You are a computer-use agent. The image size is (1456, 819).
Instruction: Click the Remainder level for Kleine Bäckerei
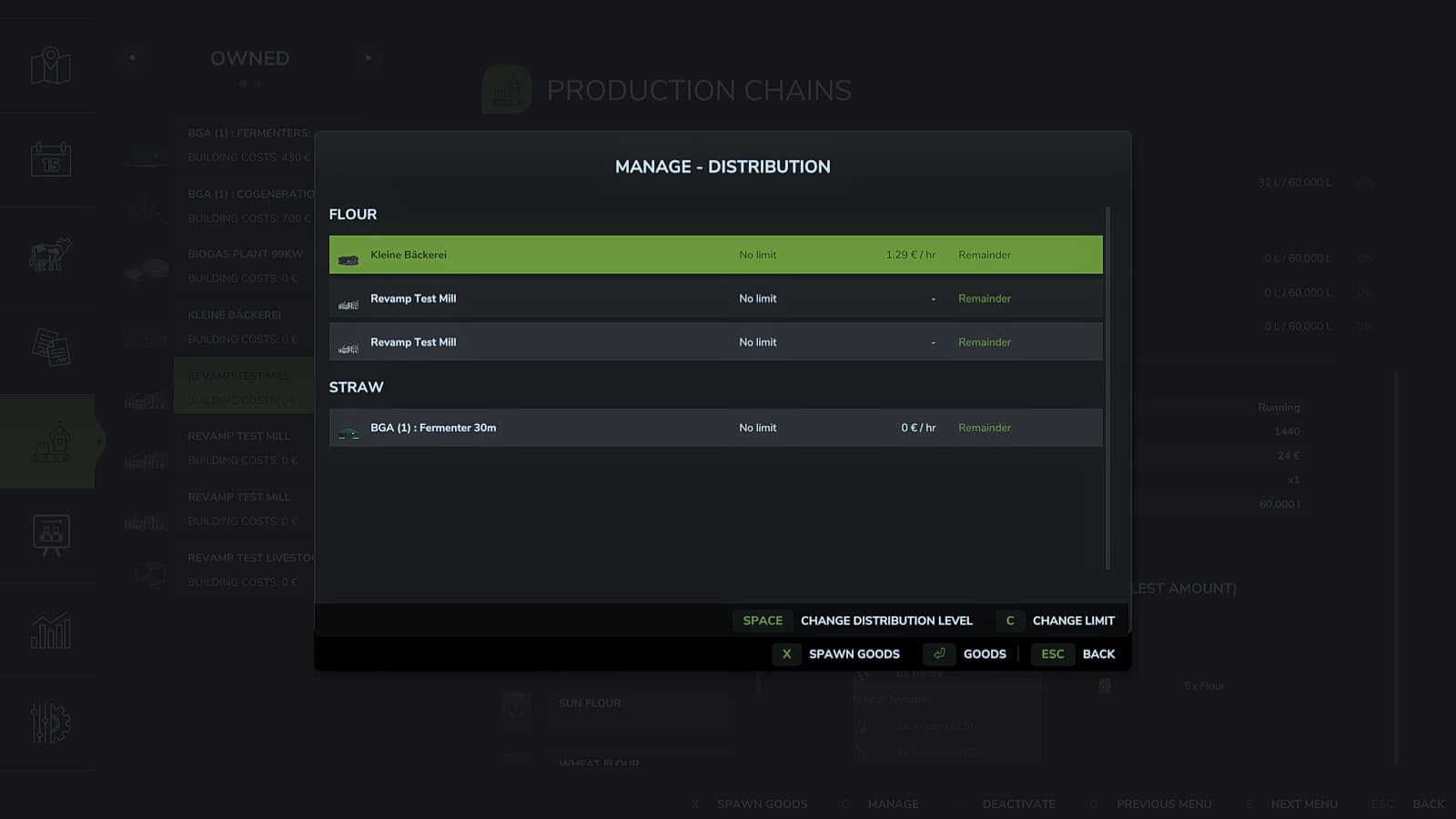click(984, 255)
